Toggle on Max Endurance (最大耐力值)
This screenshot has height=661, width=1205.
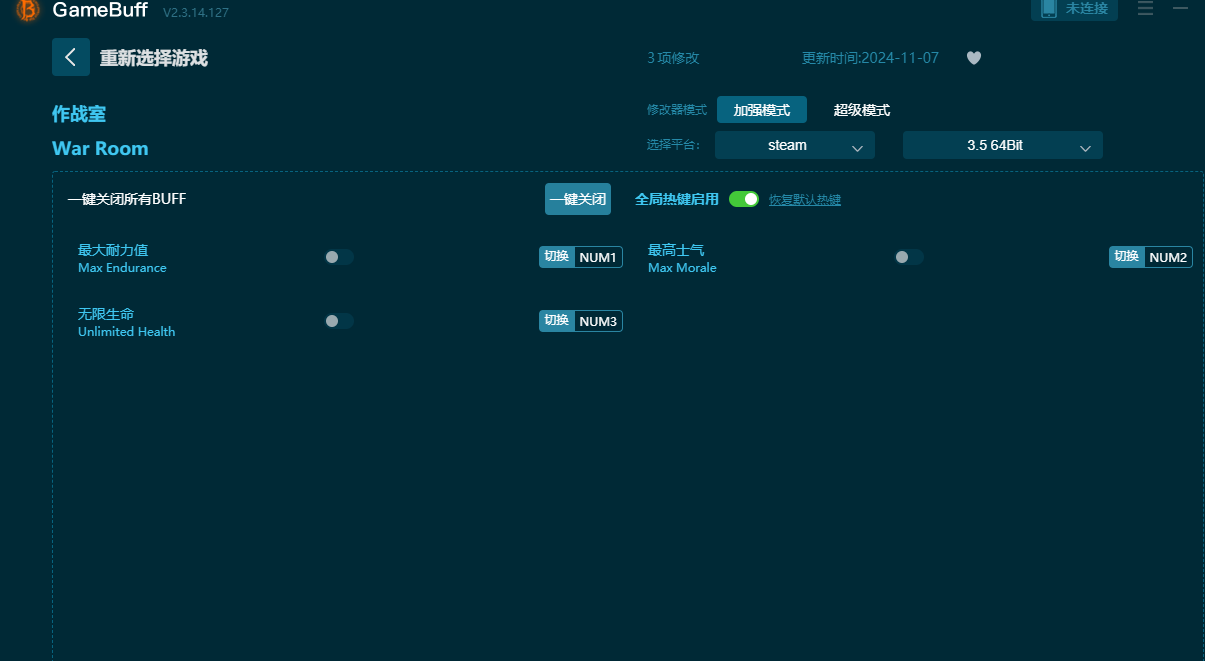pyautogui.click(x=338, y=257)
